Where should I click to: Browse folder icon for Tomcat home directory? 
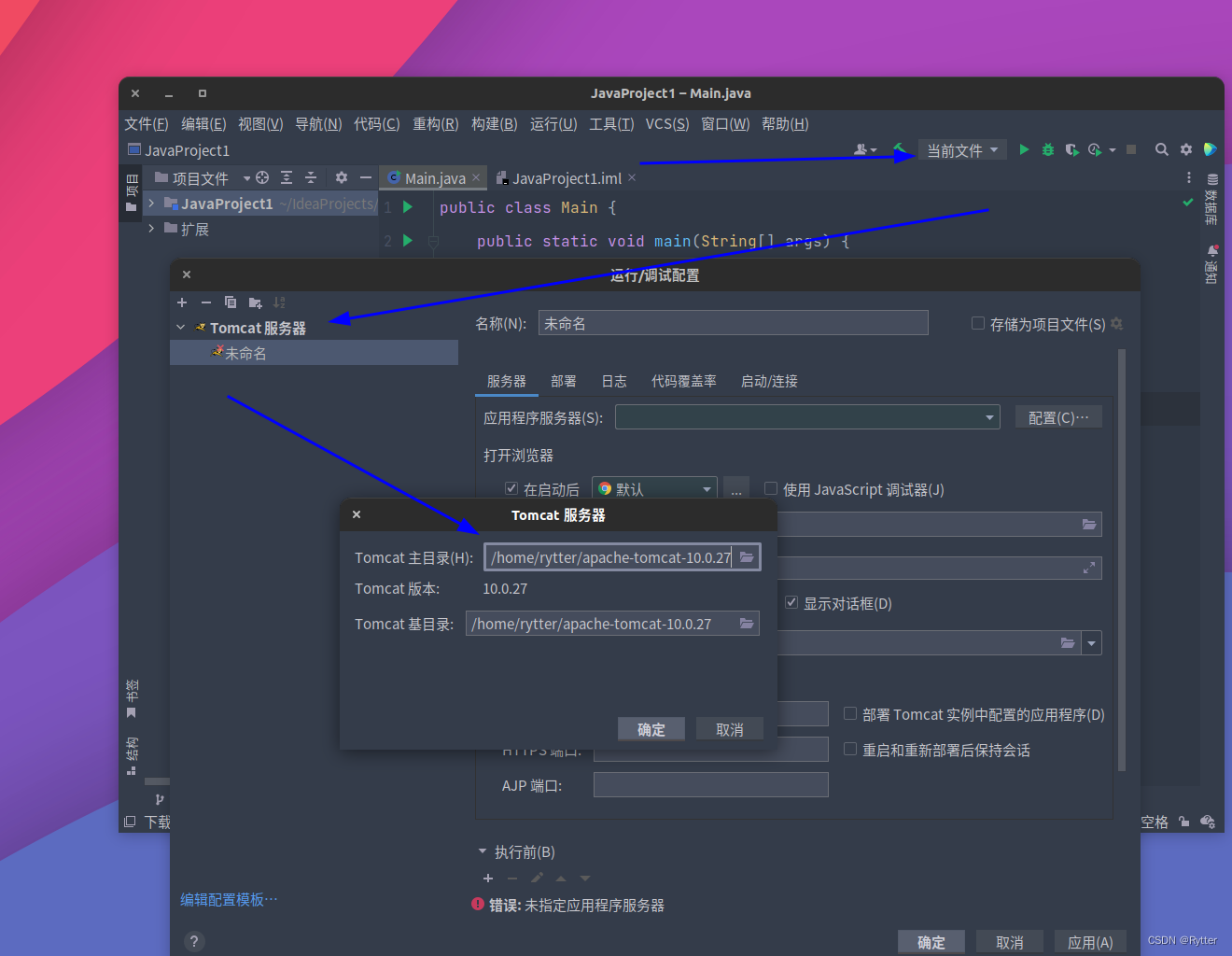point(747,557)
